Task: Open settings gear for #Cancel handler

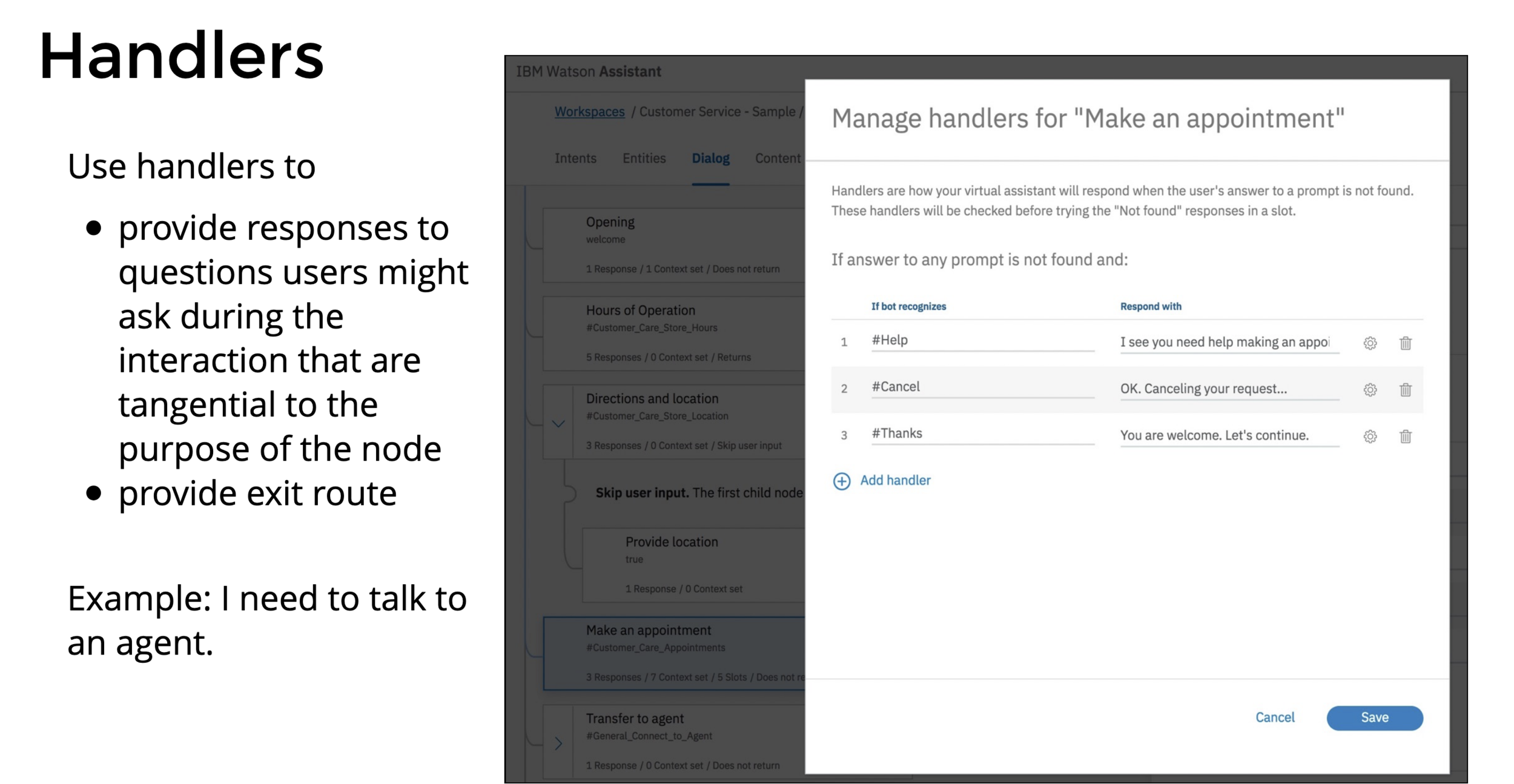Action: point(1370,390)
